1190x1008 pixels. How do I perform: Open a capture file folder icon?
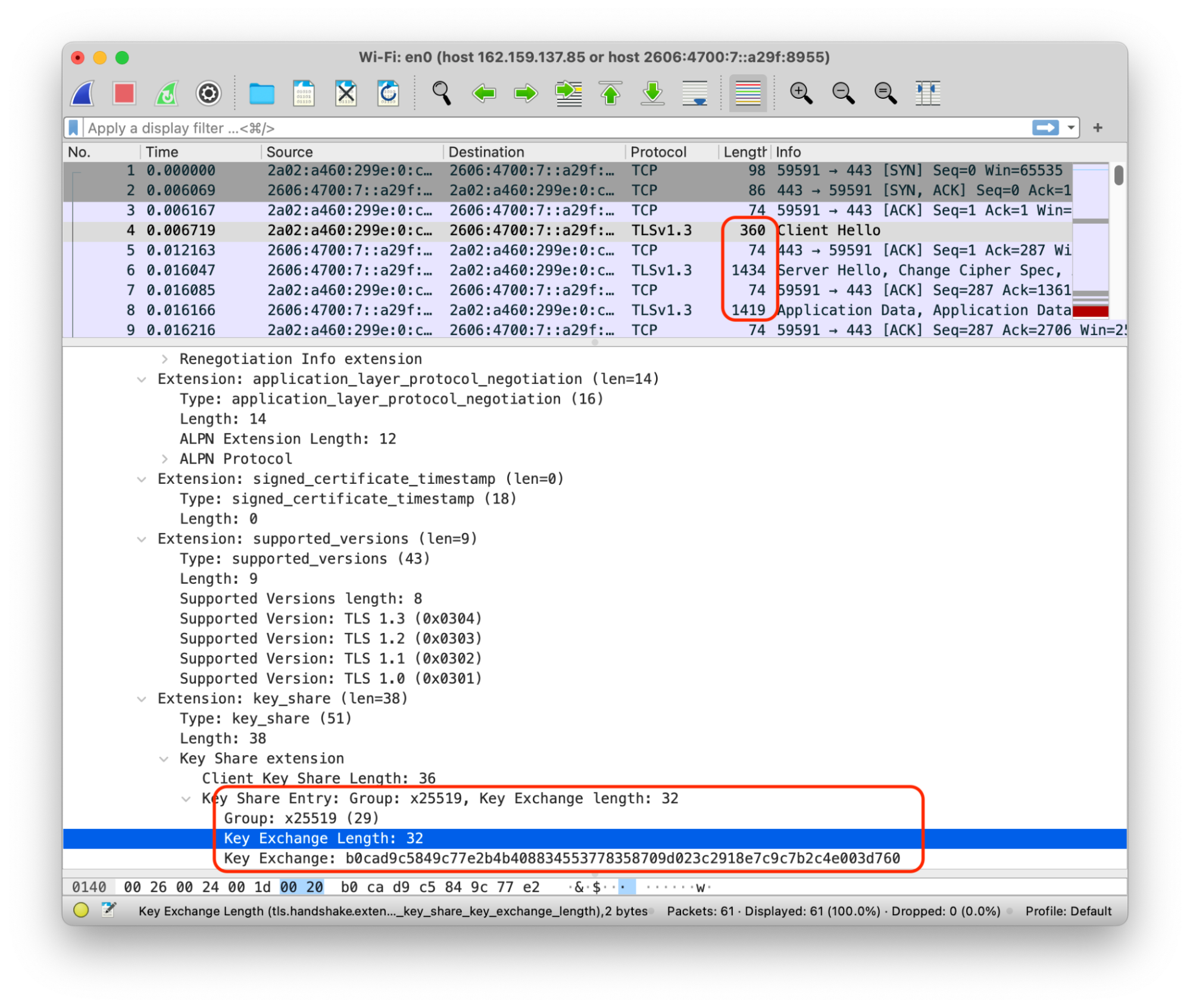pyautogui.click(x=261, y=93)
